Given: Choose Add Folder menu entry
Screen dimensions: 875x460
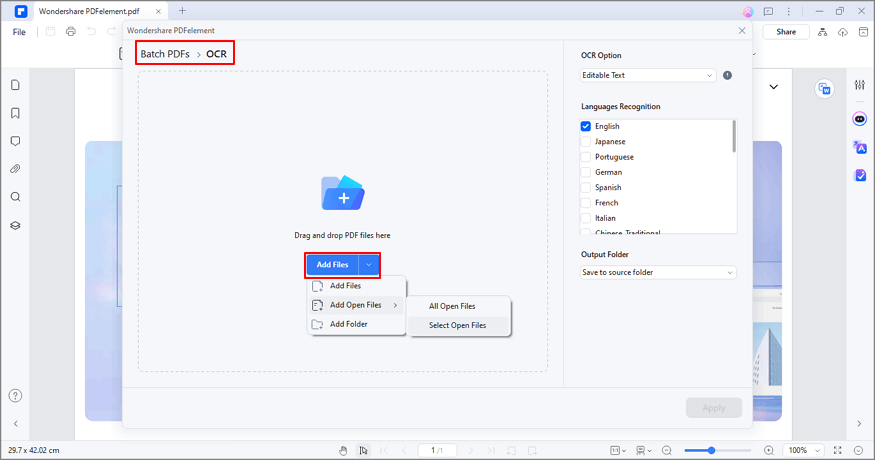Looking at the screenshot, I should coord(356,324).
